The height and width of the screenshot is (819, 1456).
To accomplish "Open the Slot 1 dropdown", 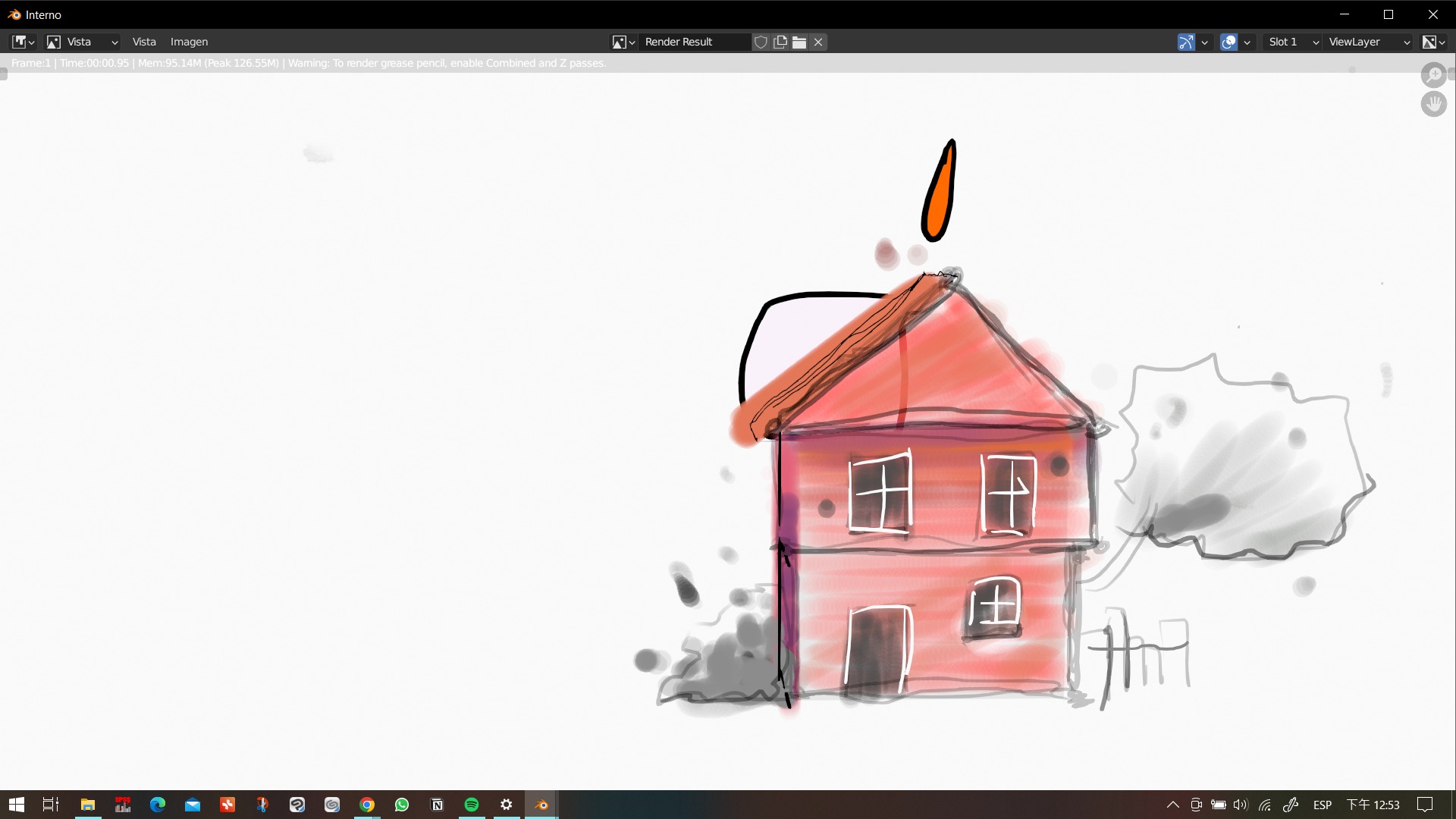I will 1293,42.
